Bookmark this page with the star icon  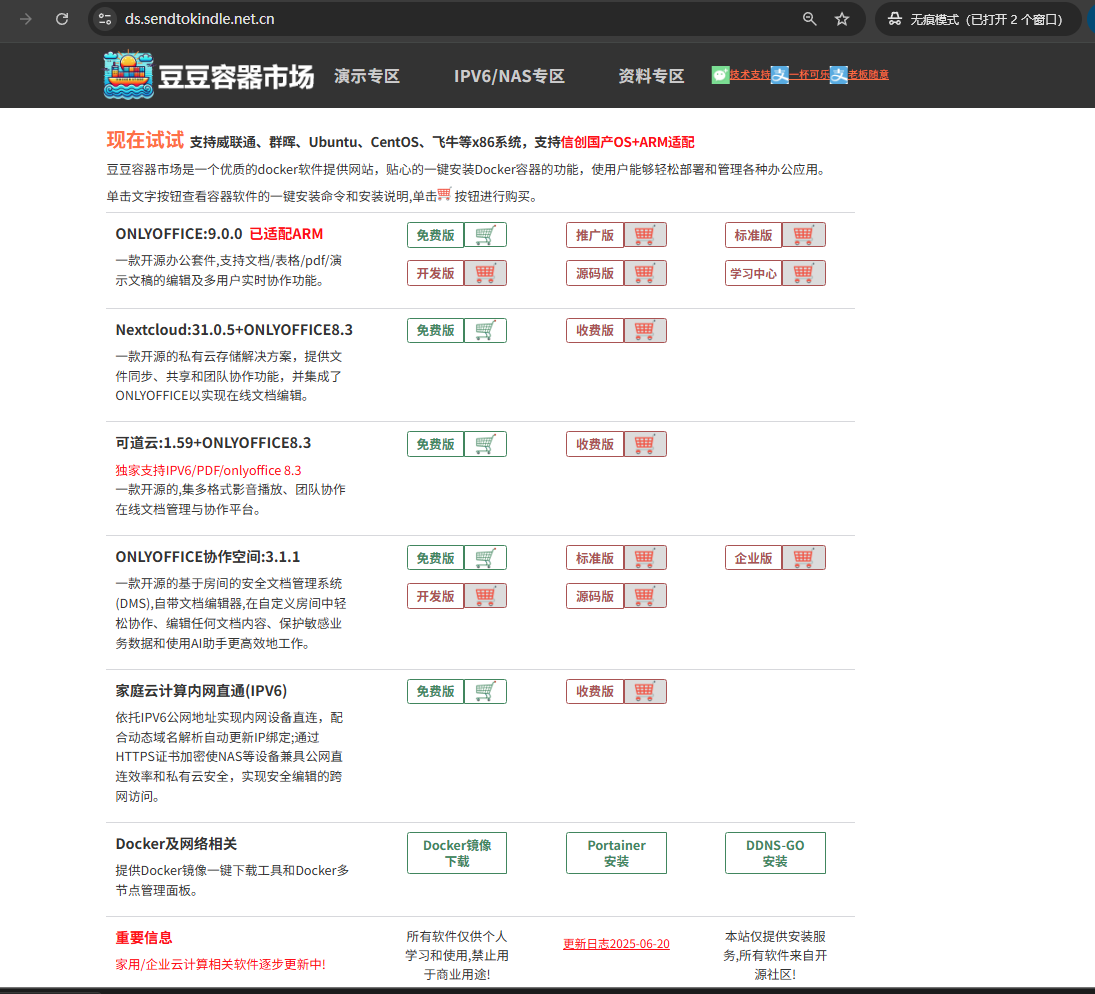point(842,19)
